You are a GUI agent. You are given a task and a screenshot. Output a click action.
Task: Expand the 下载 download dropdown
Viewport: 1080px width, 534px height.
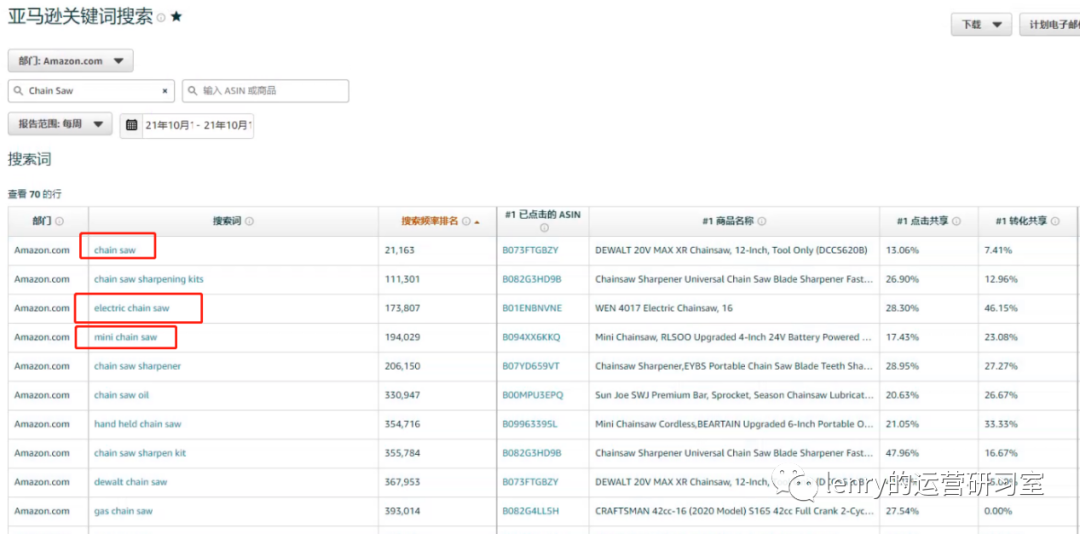[x=982, y=25]
